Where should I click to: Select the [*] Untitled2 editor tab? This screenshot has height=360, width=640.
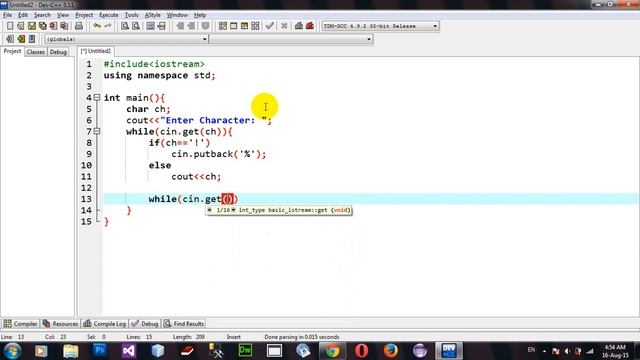96,51
